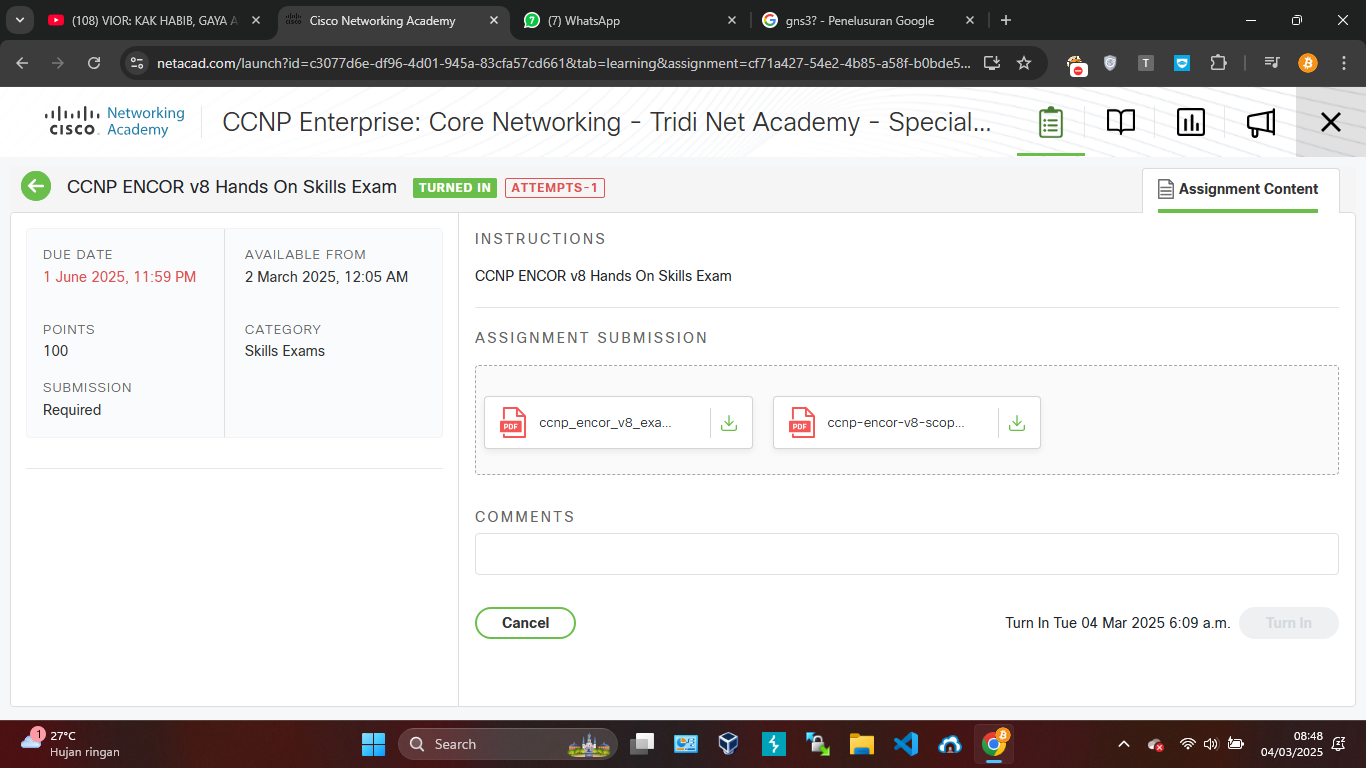Open Task View on the taskbar
The width and height of the screenshot is (1366, 768).
coord(642,744)
